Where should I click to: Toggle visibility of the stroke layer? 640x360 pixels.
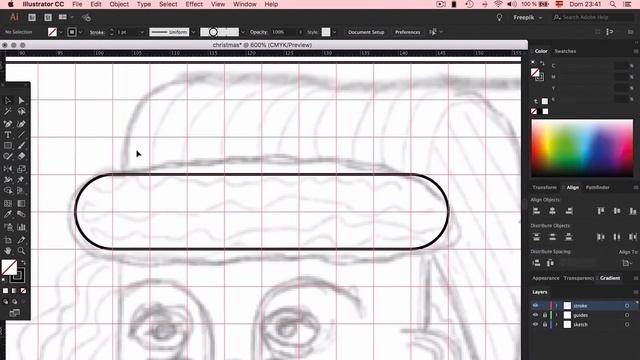click(x=535, y=306)
